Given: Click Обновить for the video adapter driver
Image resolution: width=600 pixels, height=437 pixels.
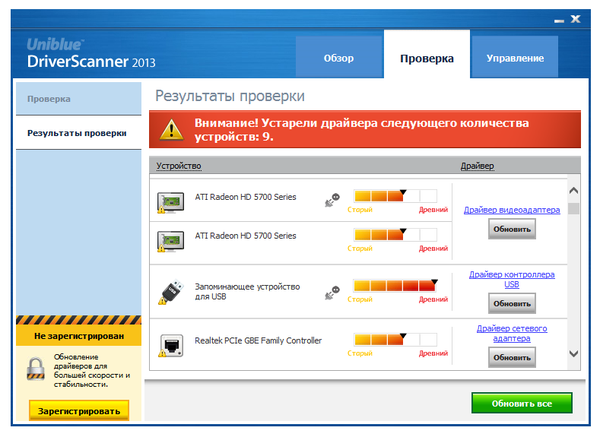Looking at the screenshot, I should 512,229.
